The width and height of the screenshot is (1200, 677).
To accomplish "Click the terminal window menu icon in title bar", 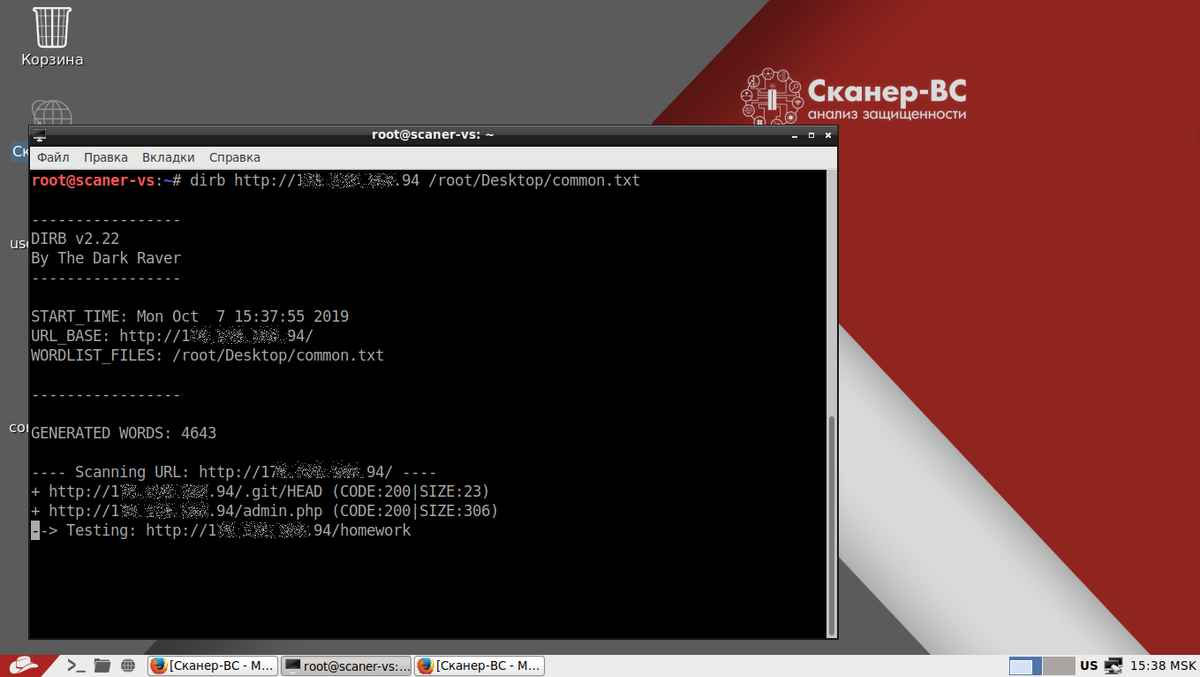I will point(38,135).
